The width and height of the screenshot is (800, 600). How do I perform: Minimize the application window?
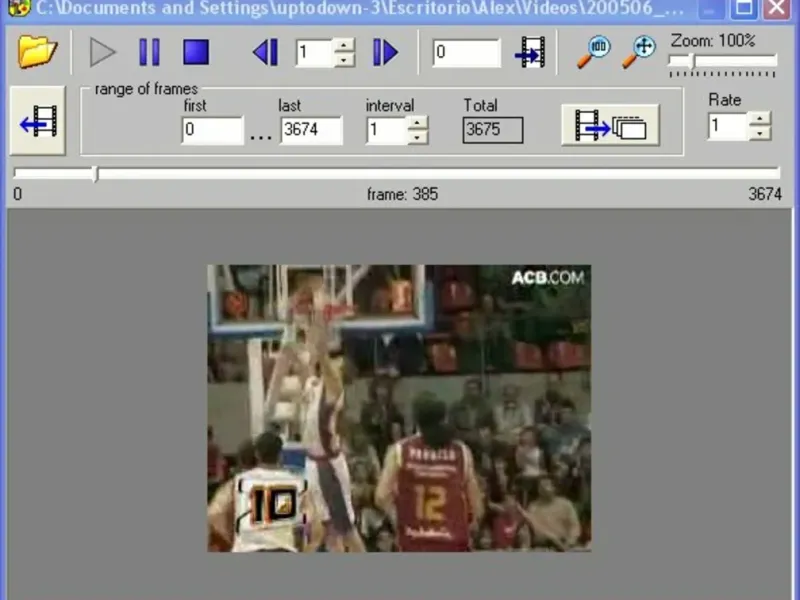click(x=710, y=8)
